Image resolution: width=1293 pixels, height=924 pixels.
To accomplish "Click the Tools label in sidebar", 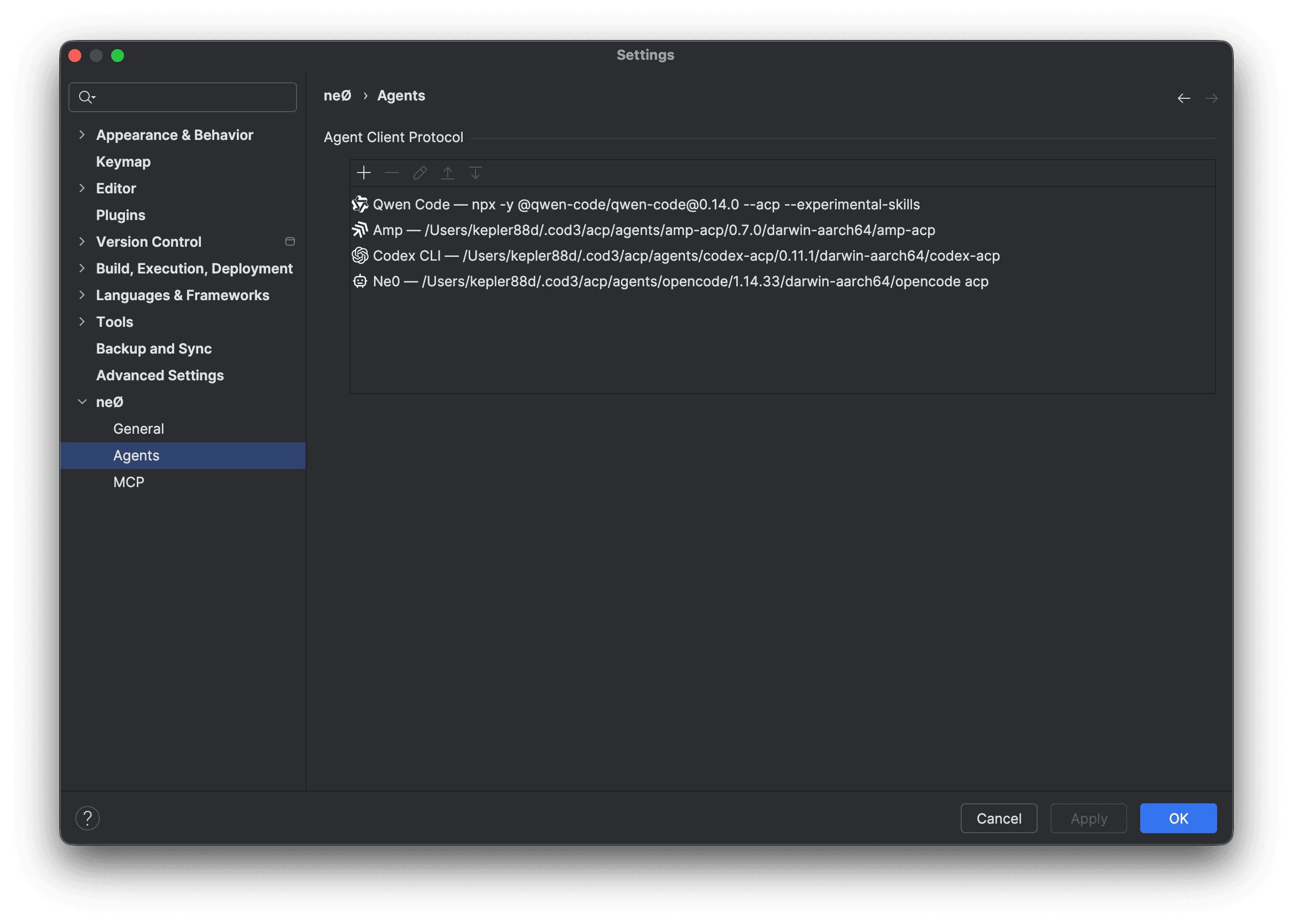I will coord(114,322).
